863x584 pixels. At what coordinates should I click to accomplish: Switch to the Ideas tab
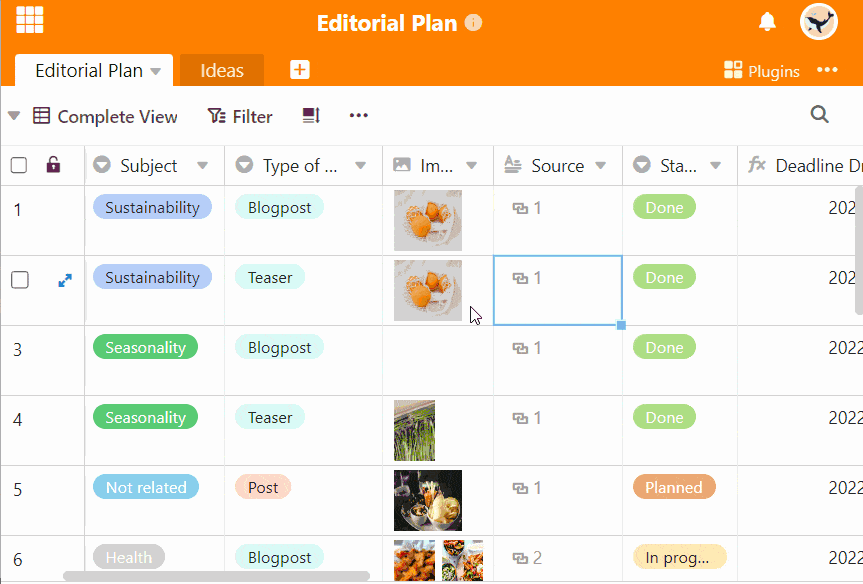[222, 70]
